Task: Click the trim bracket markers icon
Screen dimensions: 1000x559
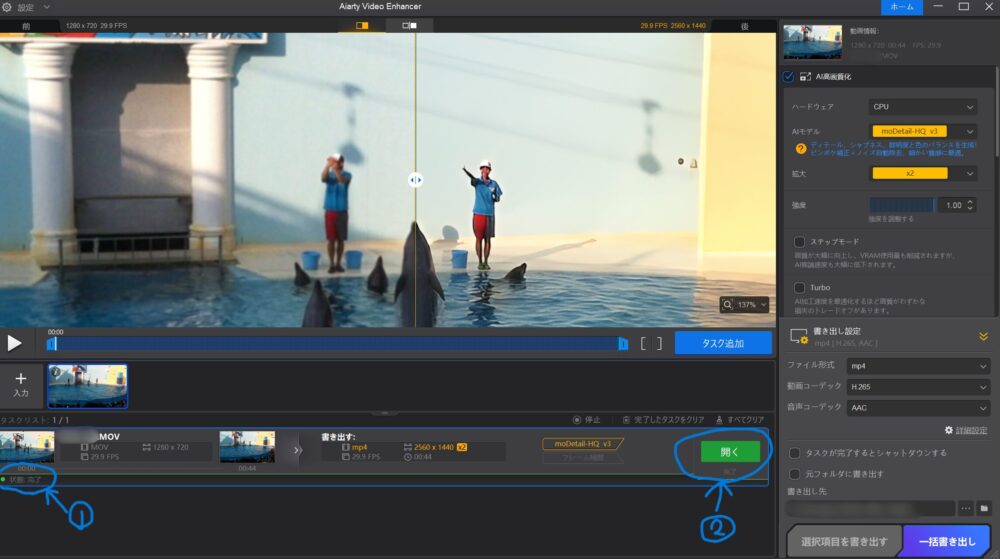Action: [x=651, y=343]
